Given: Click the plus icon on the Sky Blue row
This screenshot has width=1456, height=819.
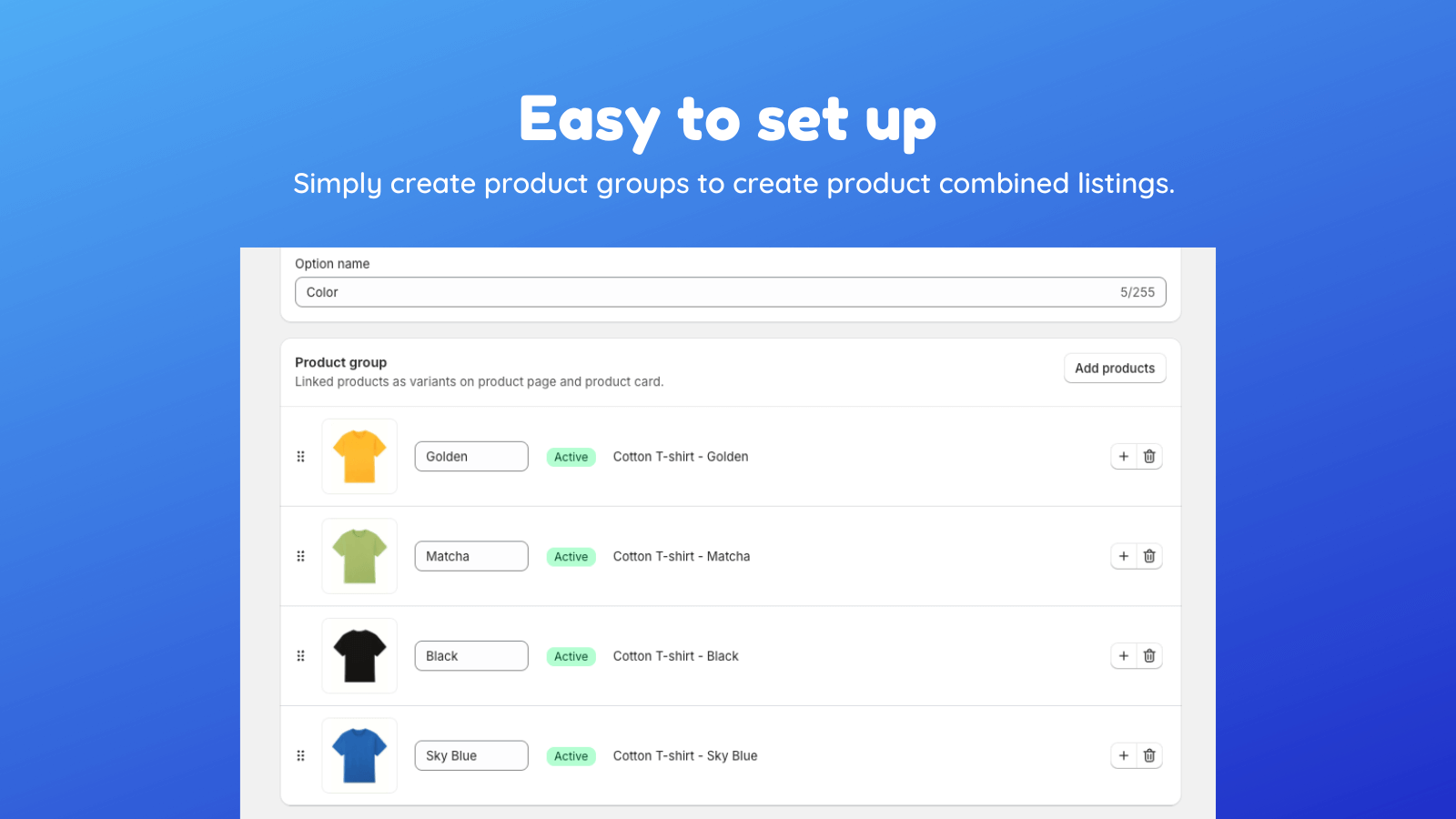Looking at the screenshot, I should pyautogui.click(x=1124, y=755).
